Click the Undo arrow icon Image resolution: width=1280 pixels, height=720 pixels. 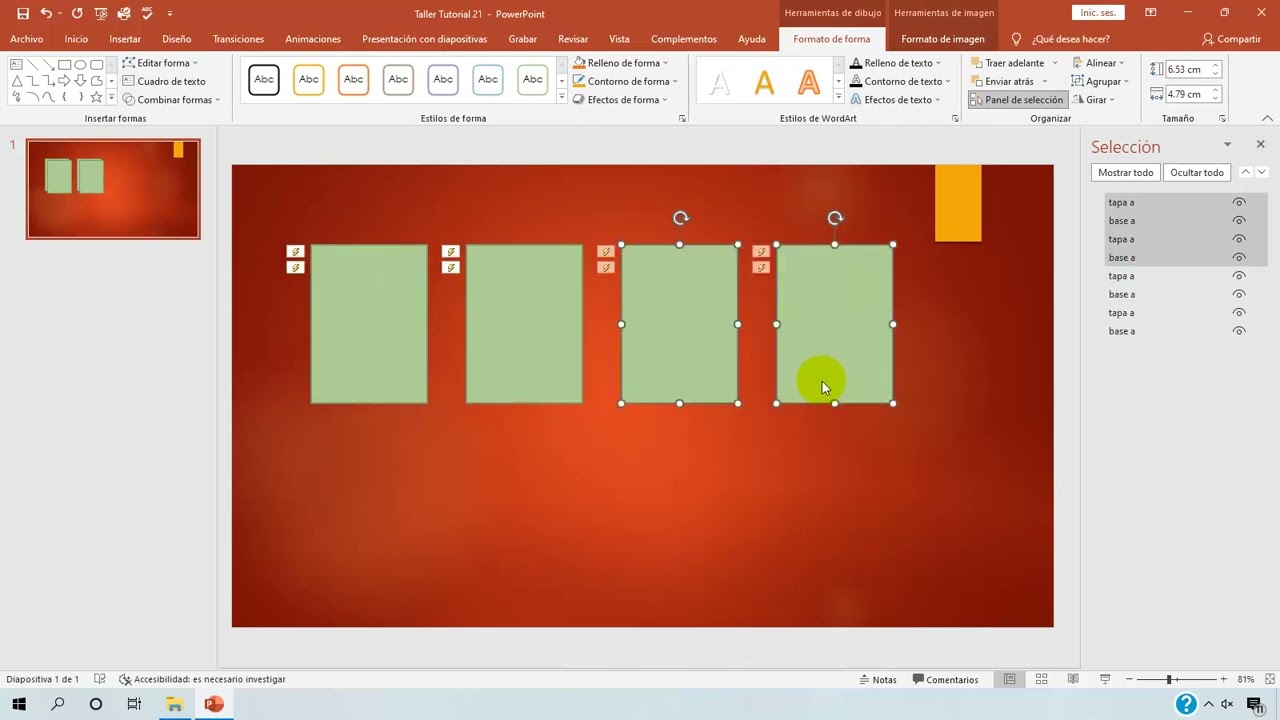pos(46,13)
